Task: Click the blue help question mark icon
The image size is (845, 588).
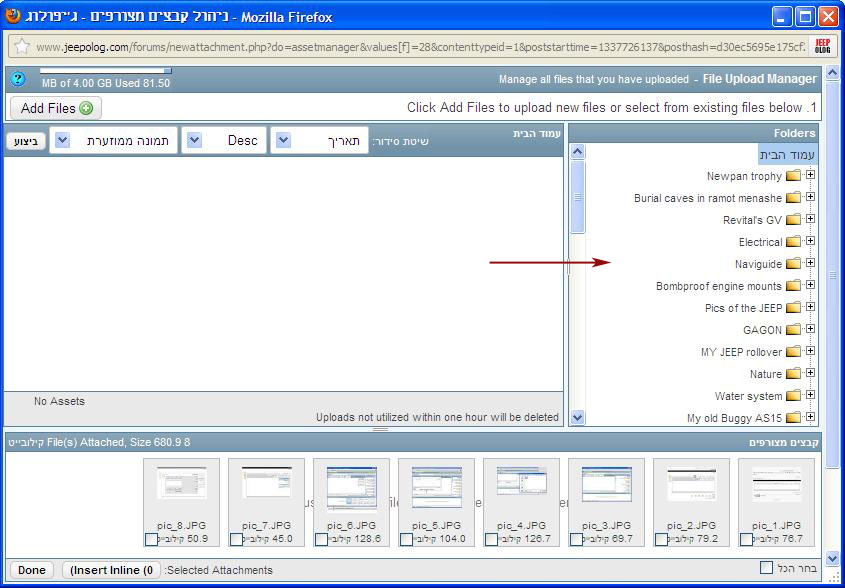Action: tap(17, 79)
